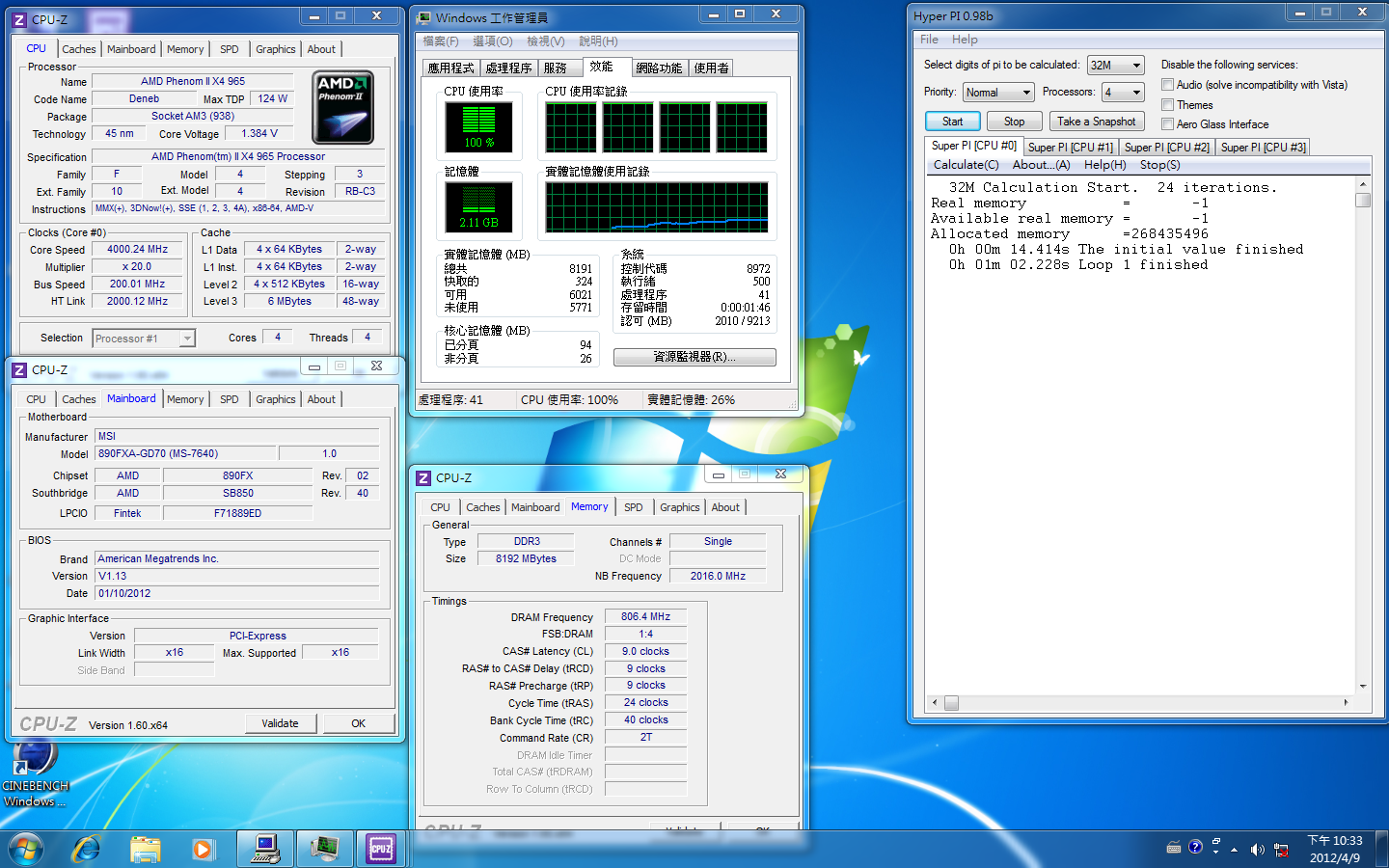
Task: Open About(A) menu in Super PI
Action: [x=1041, y=165]
